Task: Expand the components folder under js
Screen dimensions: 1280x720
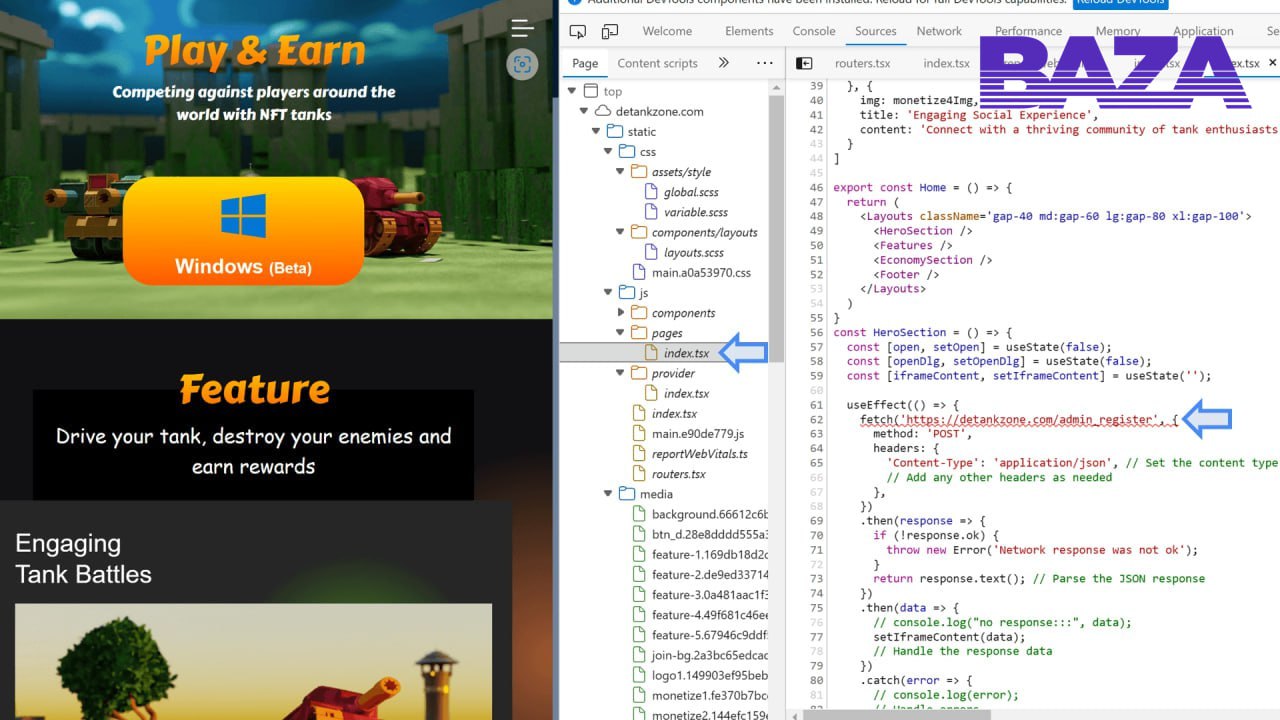Action: point(621,313)
